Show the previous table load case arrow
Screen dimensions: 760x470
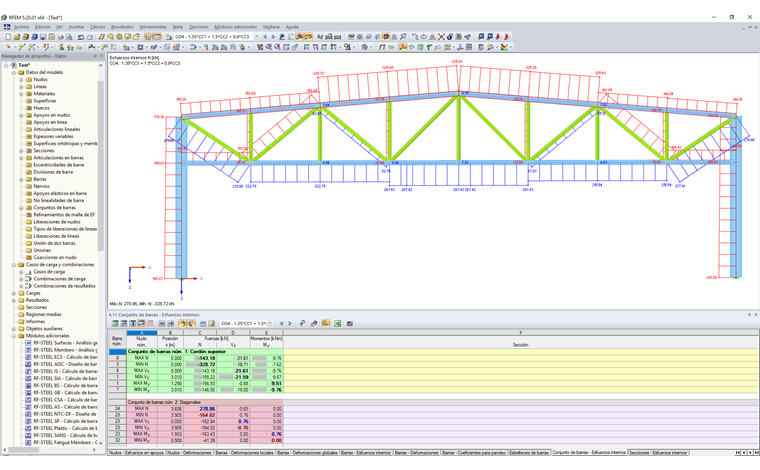click(282, 324)
